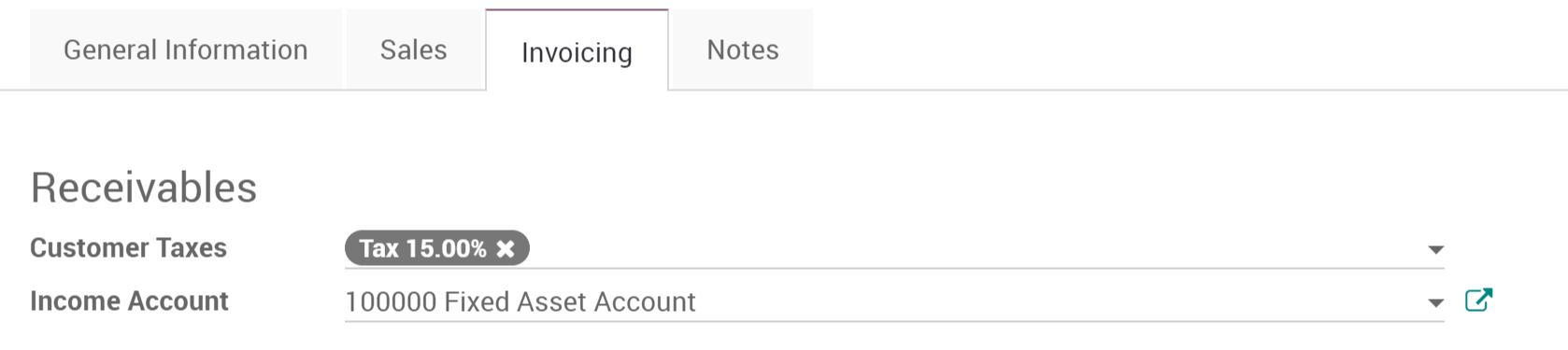Click the 15.00% text inside the tax tag
This screenshot has width=1568, height=350.
(x=446, y=248)
